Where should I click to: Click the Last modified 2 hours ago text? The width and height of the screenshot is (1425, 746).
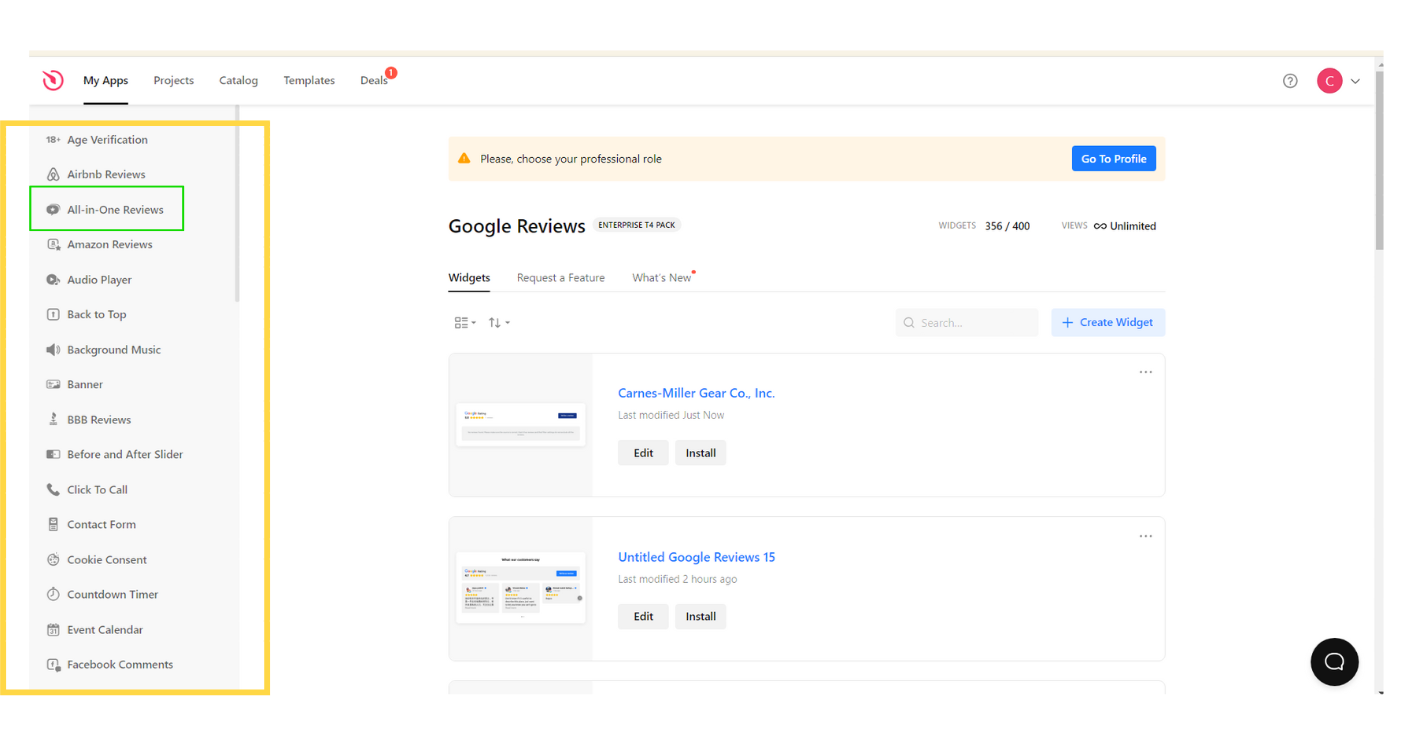[678, 579]
